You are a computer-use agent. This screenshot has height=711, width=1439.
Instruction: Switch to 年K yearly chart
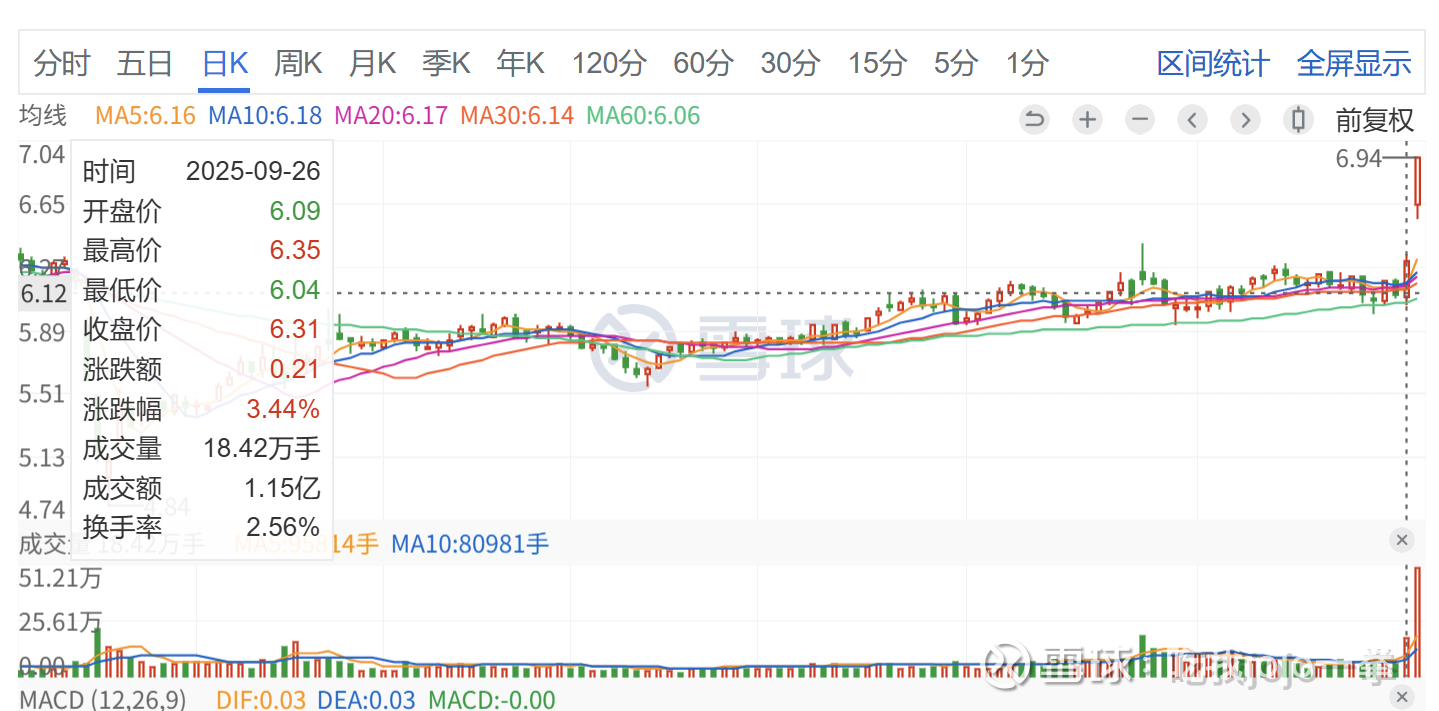coord(520,64)
